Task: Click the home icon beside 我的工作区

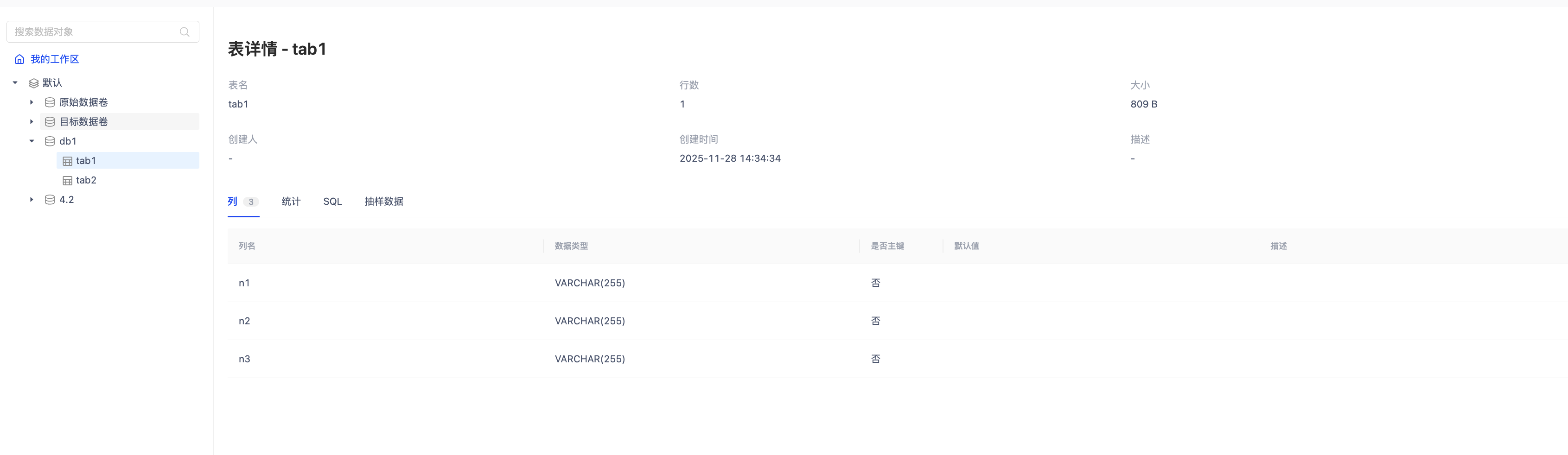Action: [19, 59]
